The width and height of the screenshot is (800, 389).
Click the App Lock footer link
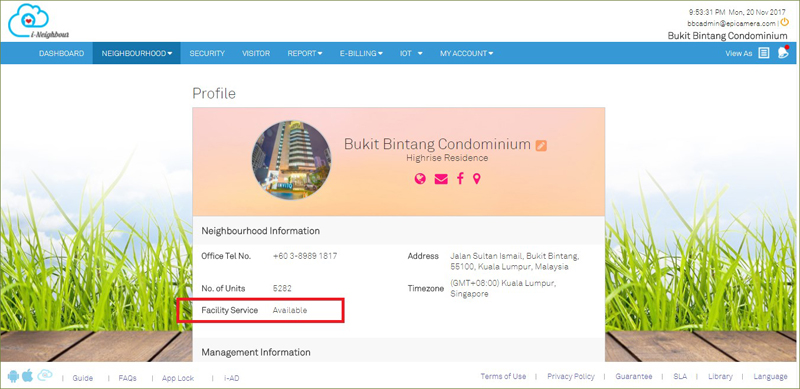coord(178,378)
